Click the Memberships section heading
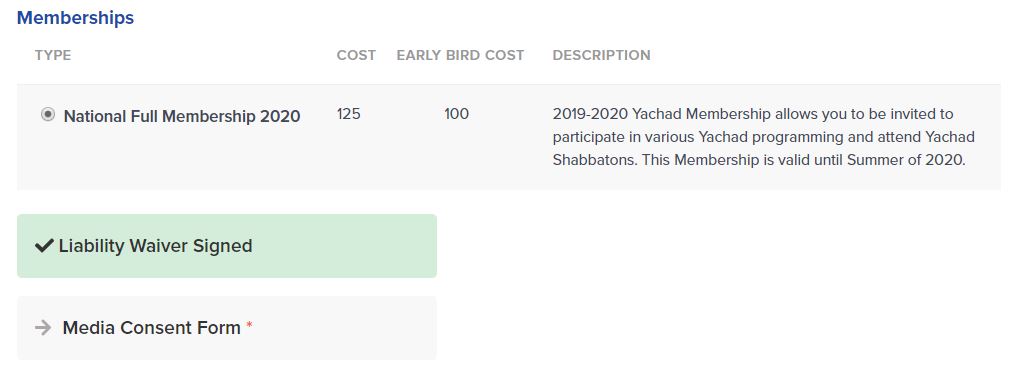 click(76, 18)
